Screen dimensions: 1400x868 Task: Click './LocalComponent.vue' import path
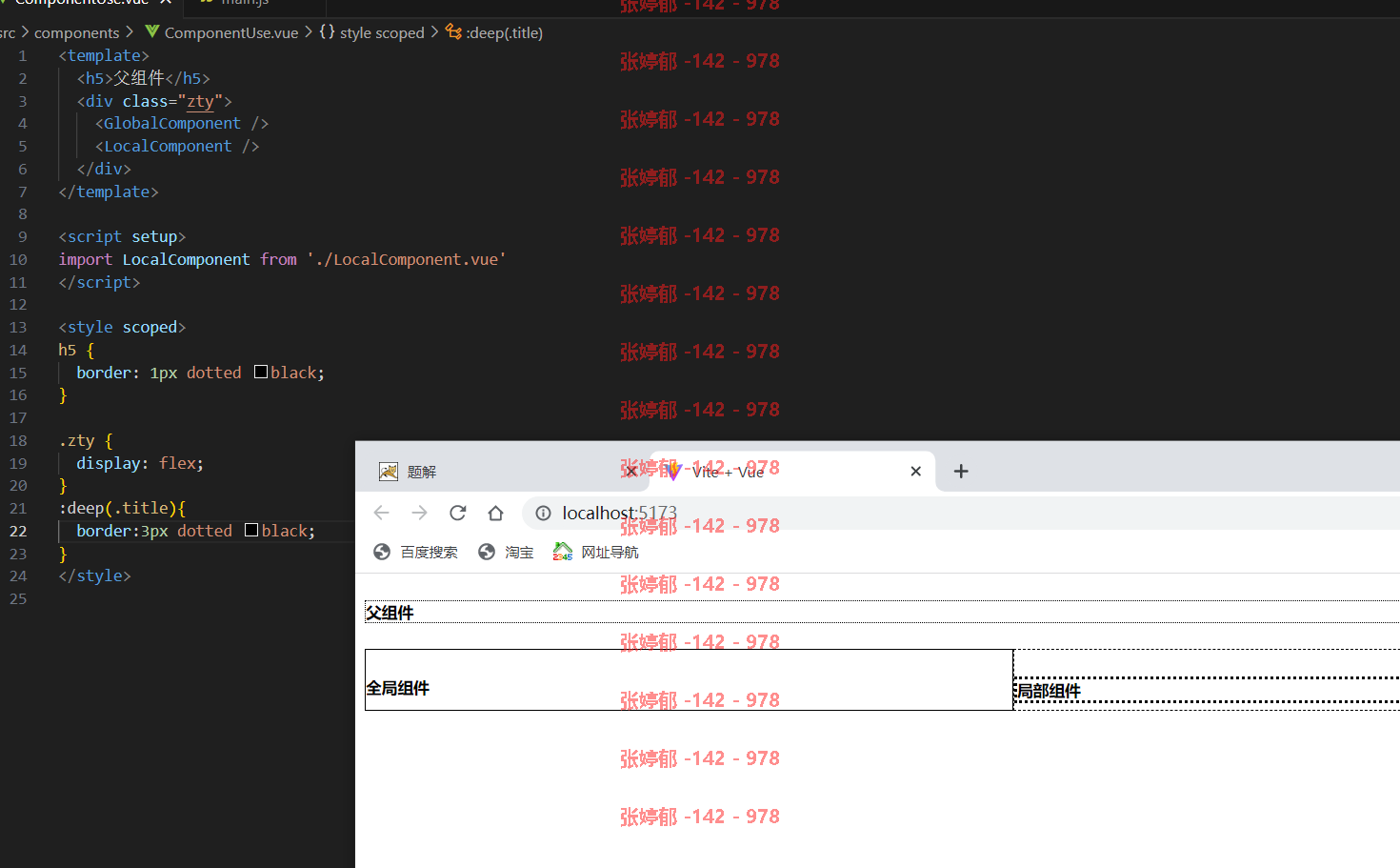[407, 259]
